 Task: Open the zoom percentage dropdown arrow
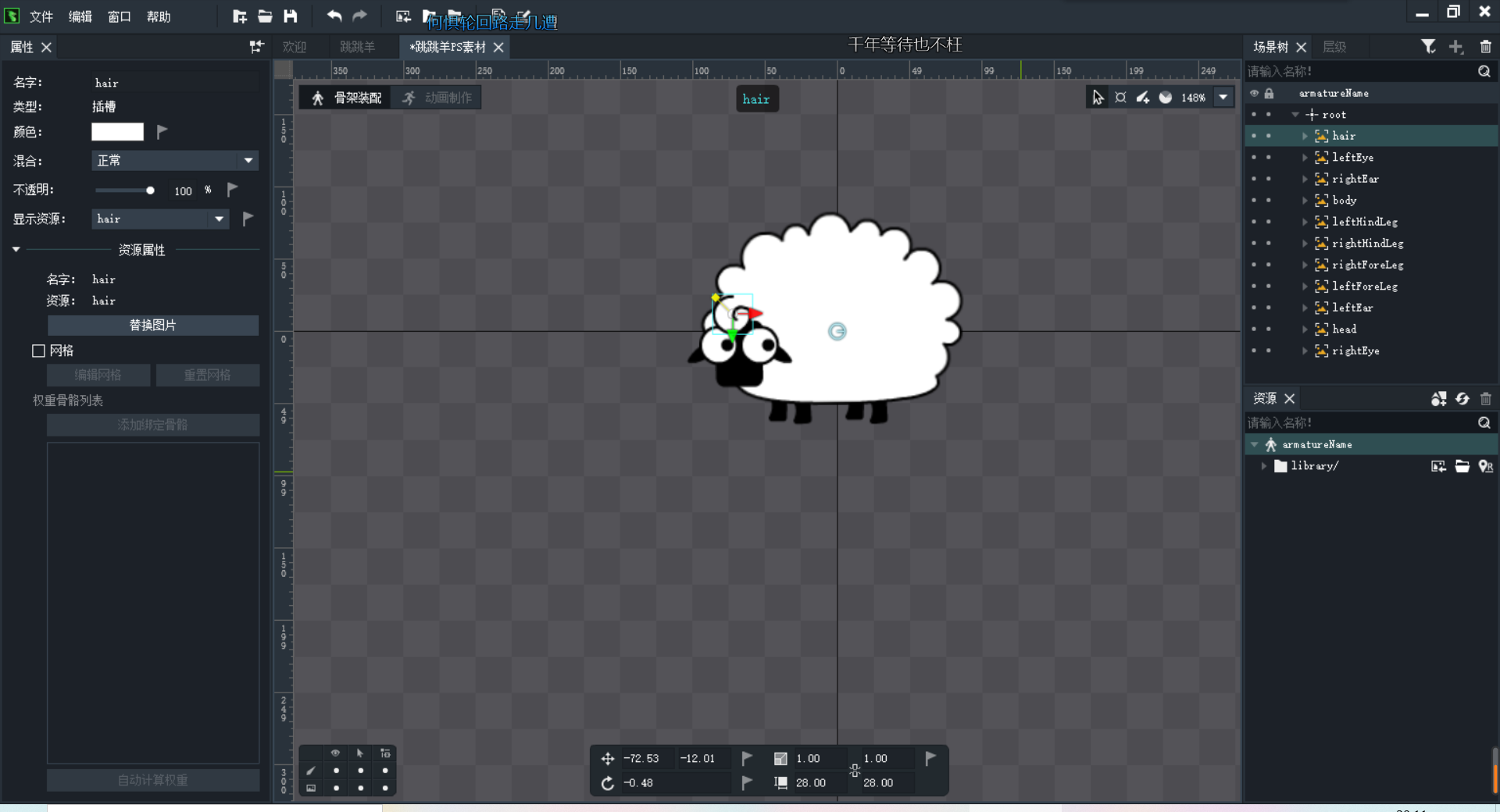(x=1223, y=98)
